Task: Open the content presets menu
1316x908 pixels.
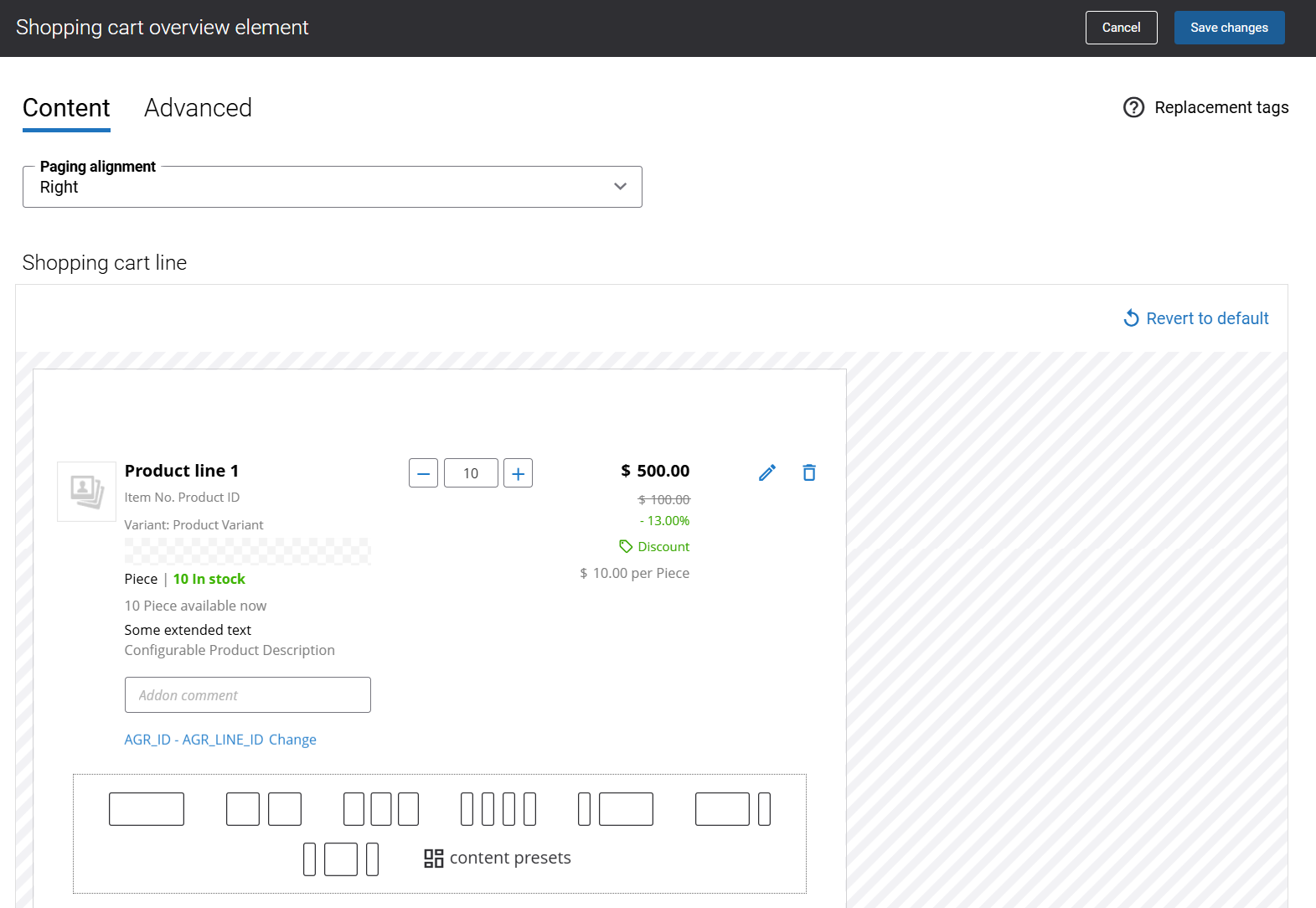Action: pos(498,859)
